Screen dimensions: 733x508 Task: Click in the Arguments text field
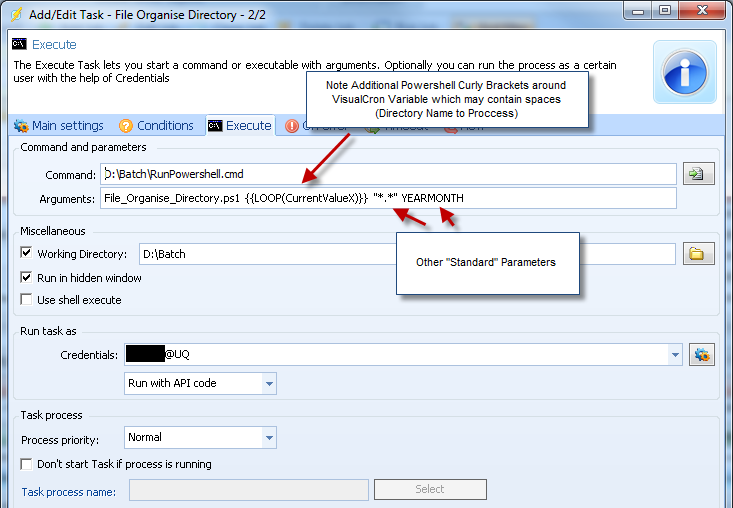[388, 198]
